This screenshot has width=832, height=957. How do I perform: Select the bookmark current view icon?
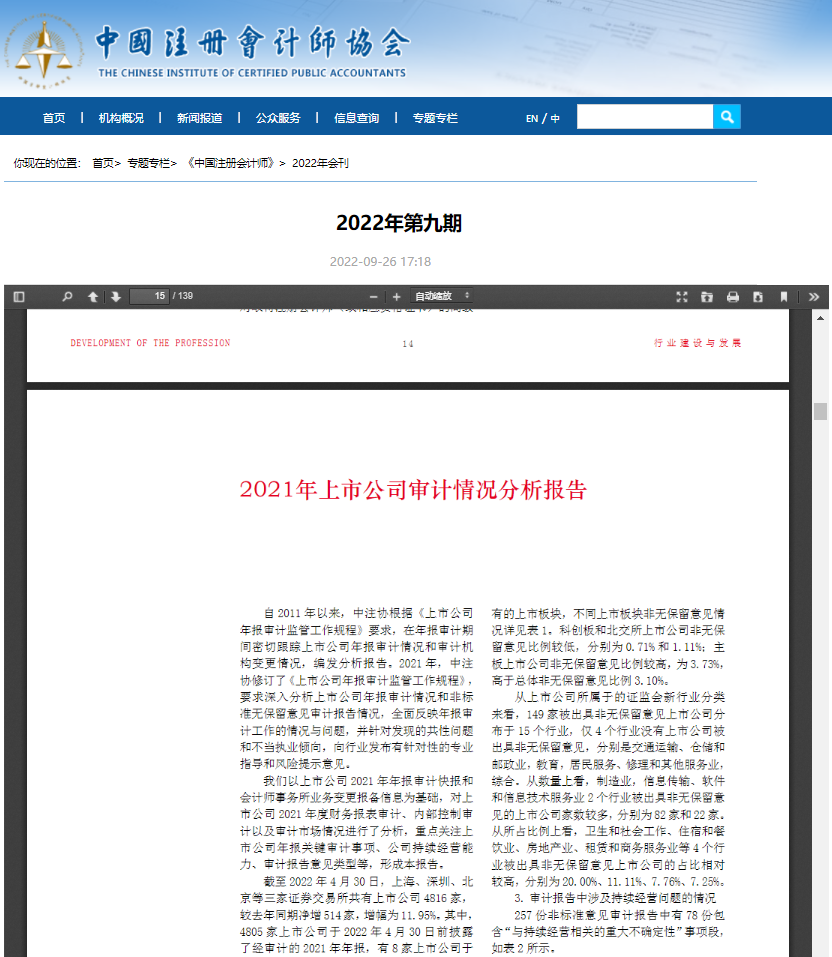[784, 296]
